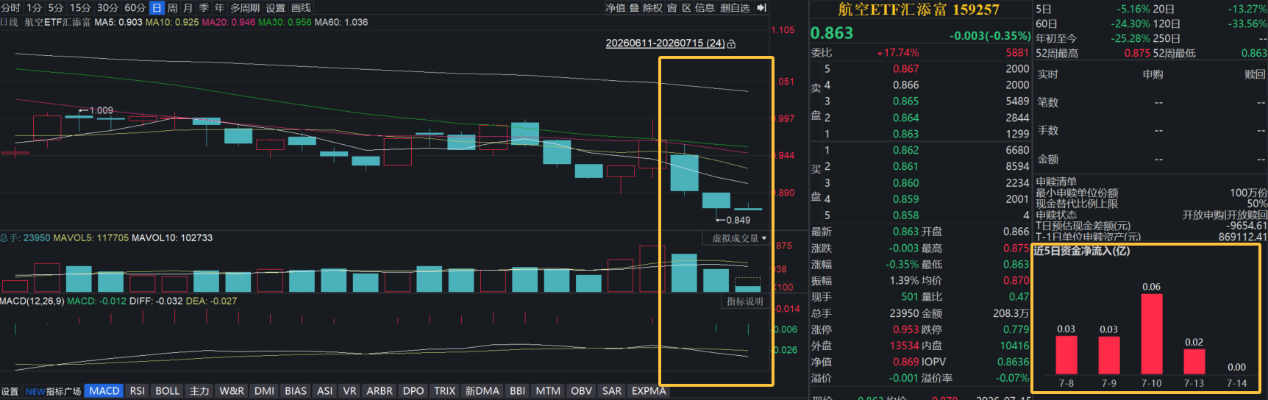Select the 主力 indicator tab

(199, 391)
